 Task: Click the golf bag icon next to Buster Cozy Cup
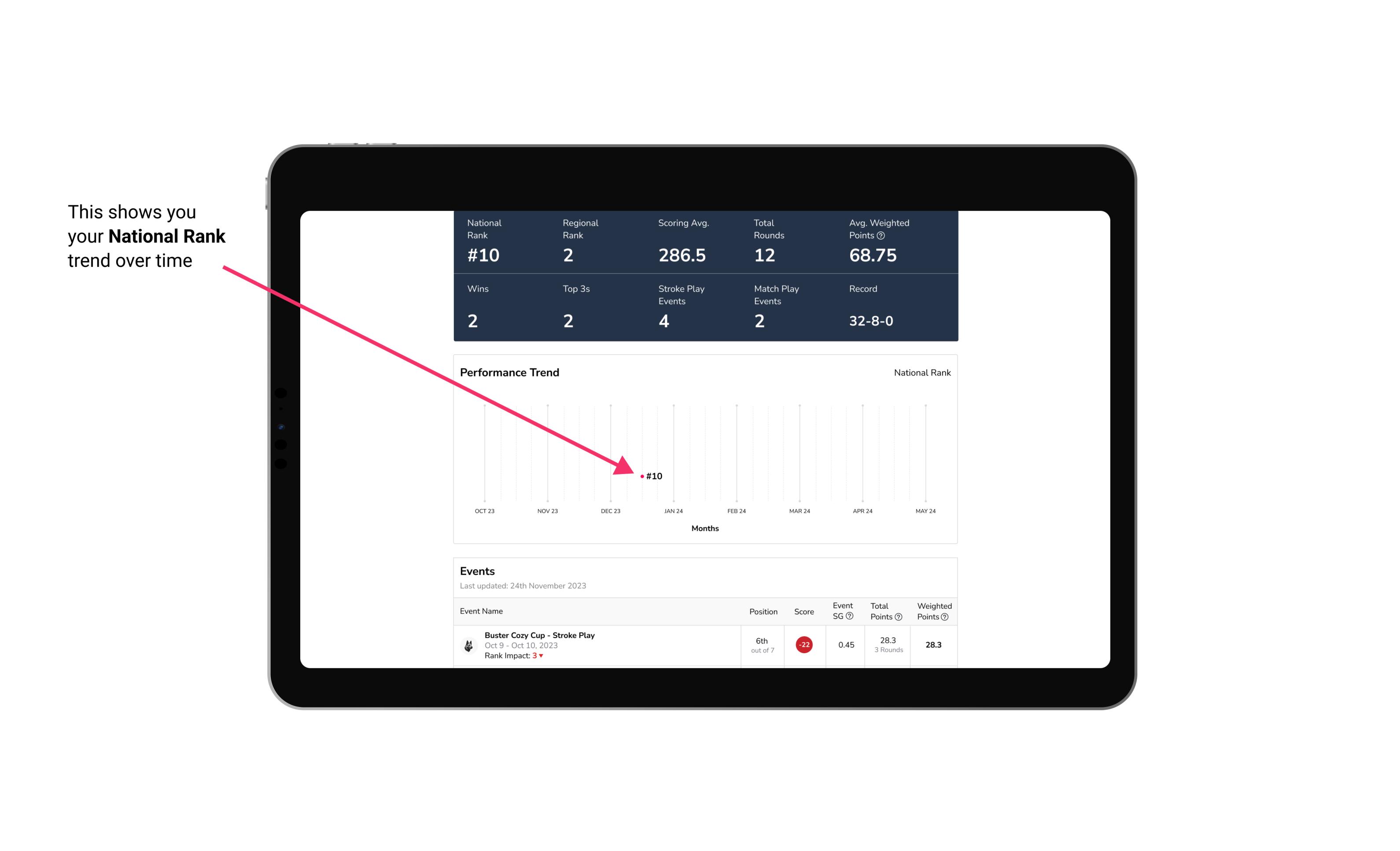(x=469, y=644)
